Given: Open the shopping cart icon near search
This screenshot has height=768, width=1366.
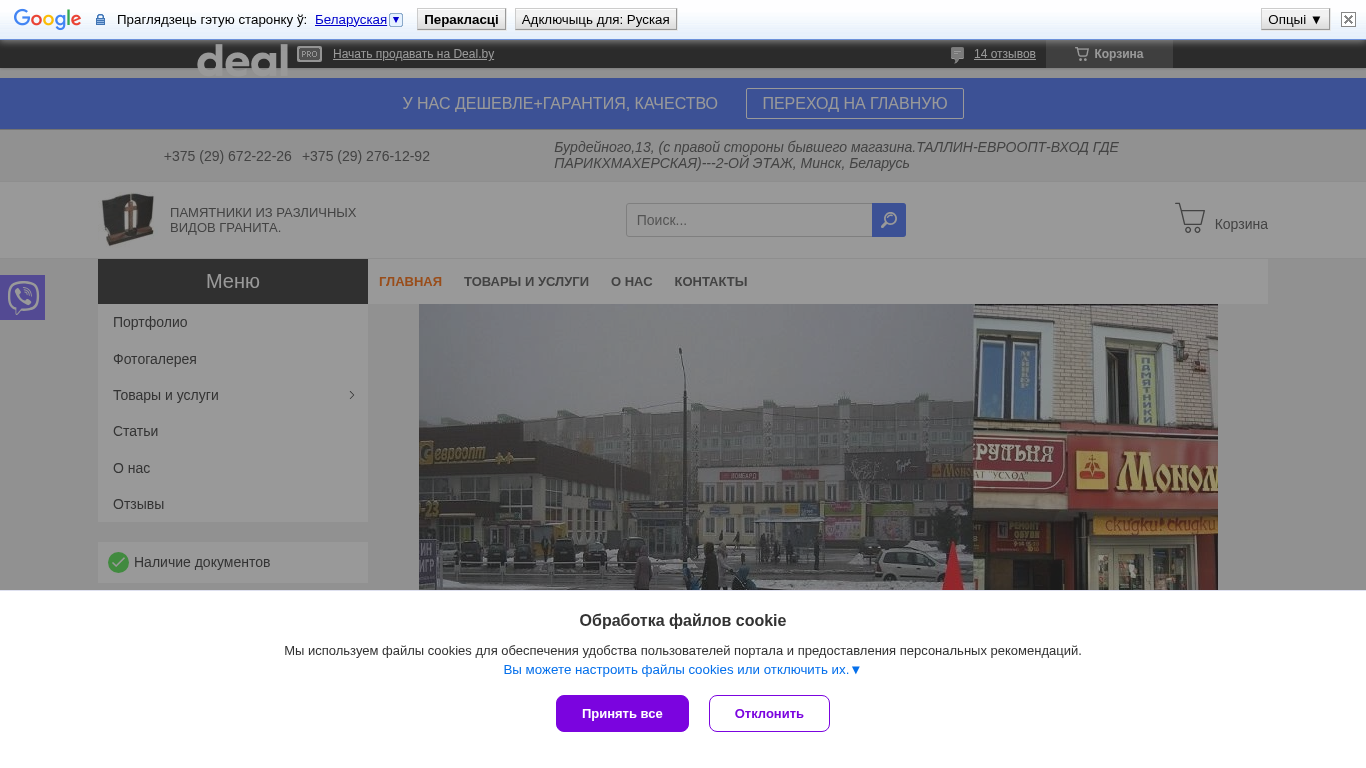Looking at the screenshot, I should pos(1189,219).
